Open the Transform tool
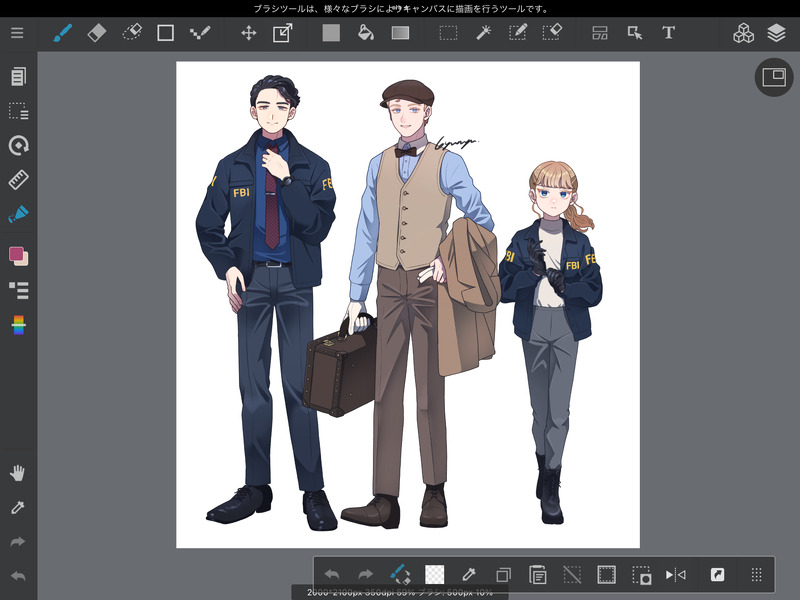Image resolution: width=800 pixels, height=600 pixels. pos(283,33)
